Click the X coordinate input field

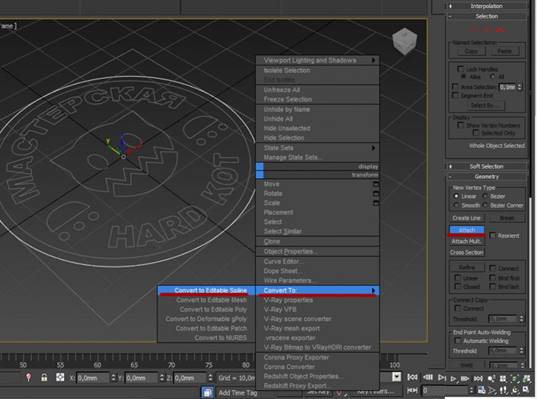[x=92, y=378]
